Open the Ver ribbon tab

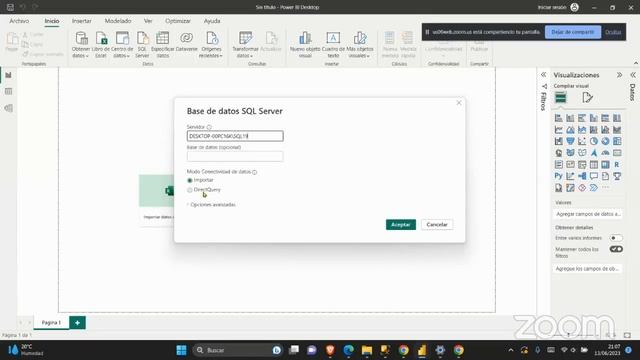pyautogui.click(x=148, y=21)
